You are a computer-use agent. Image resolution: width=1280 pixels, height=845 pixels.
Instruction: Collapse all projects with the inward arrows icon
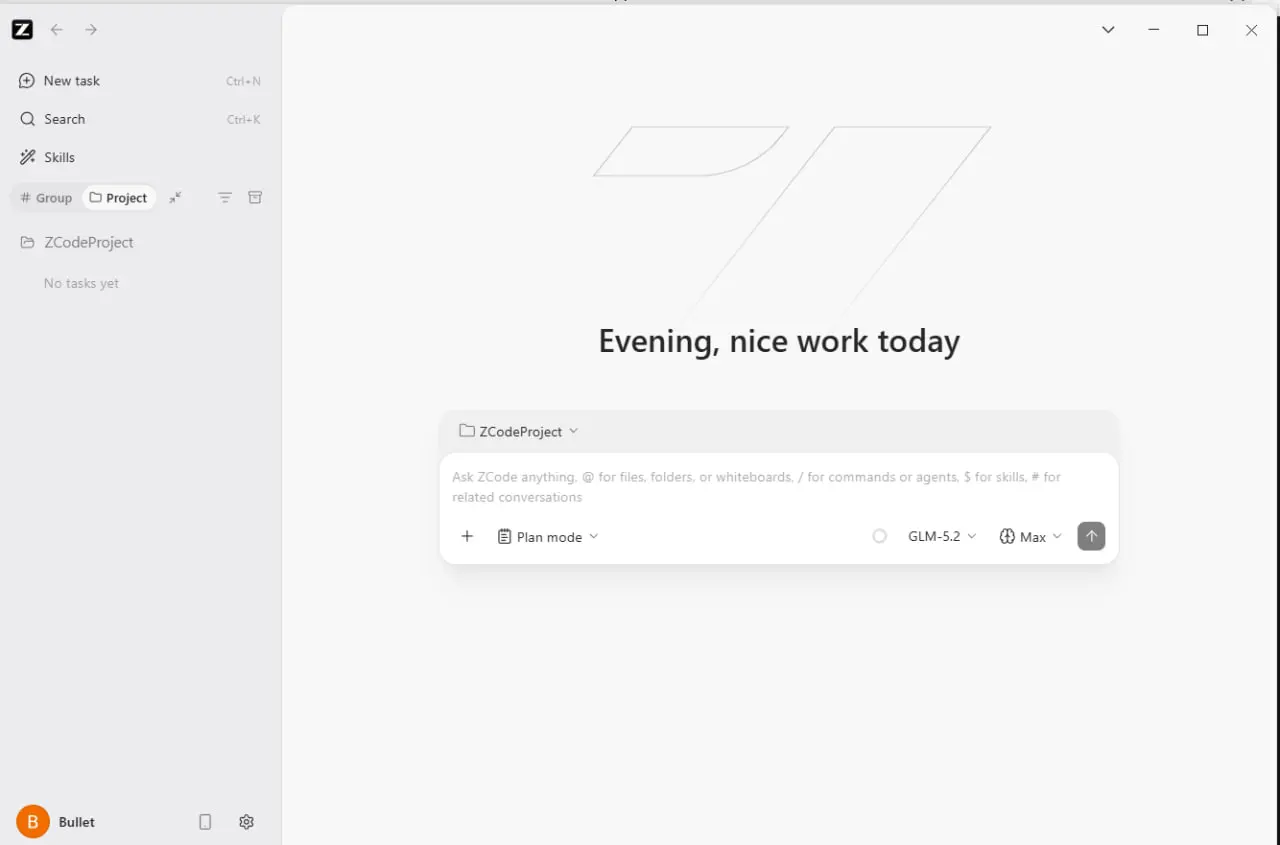pyautogui.click(x=175, y=198)
